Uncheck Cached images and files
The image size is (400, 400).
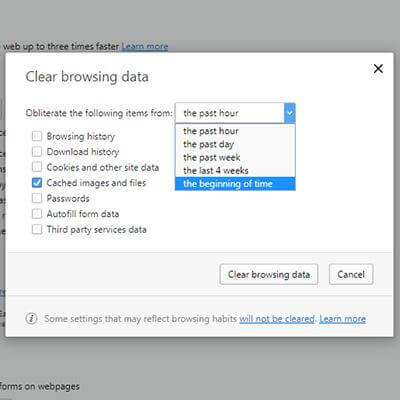pos(37,183)
